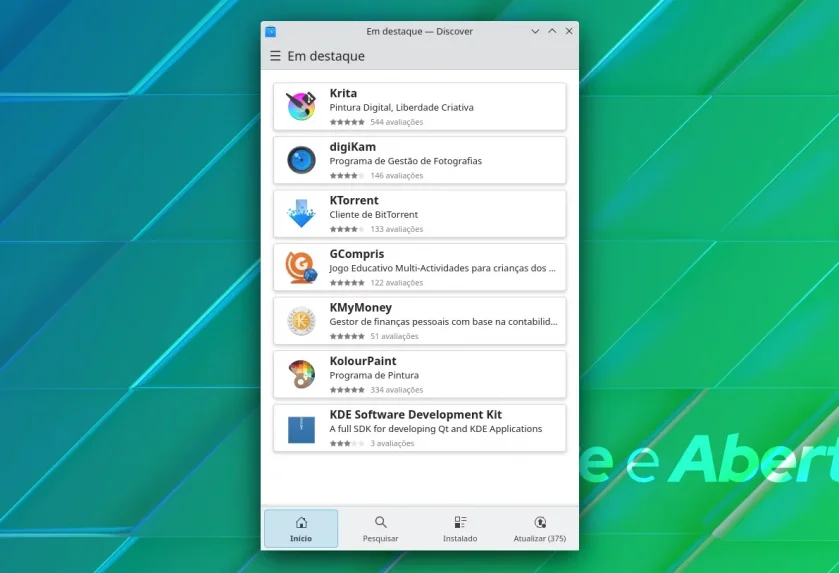Image resolution: width=840 pixels, height=573 pixels.
Task: Maximize window using the up chevron
Action: click(x=552, y=32)
